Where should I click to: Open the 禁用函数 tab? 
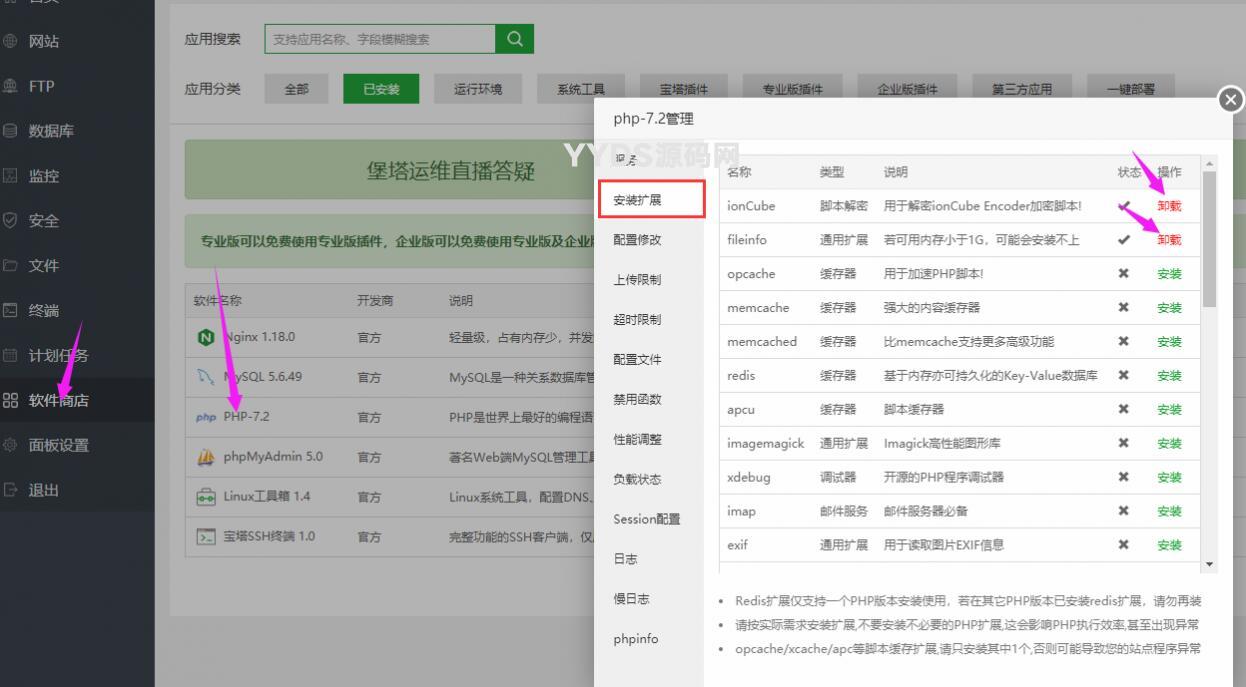[637, 400]
